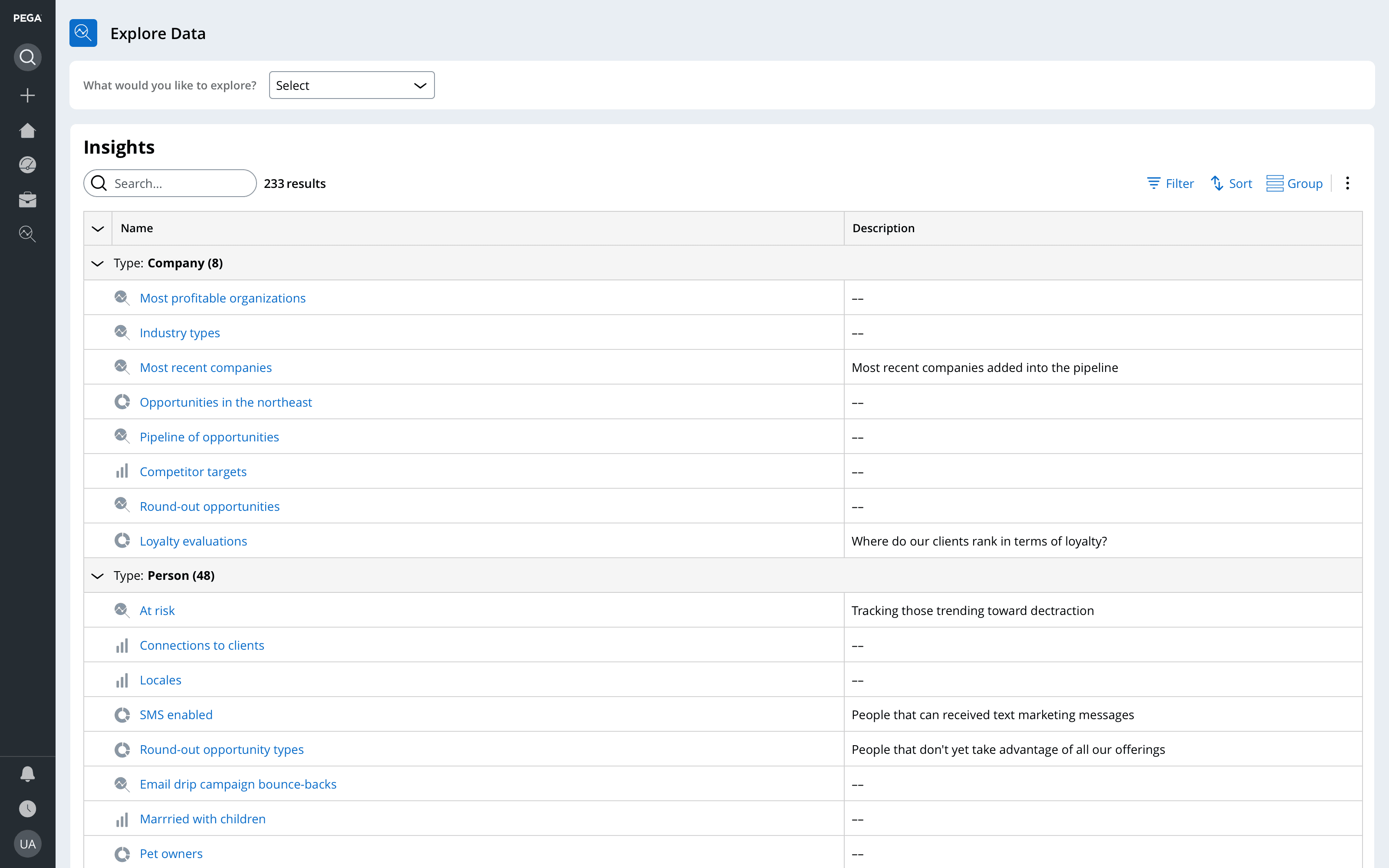Image resolution: width=1389 pixels, height=868 pixels.
Task: Collapse the Type: Company group
Action: coord(98,263)
